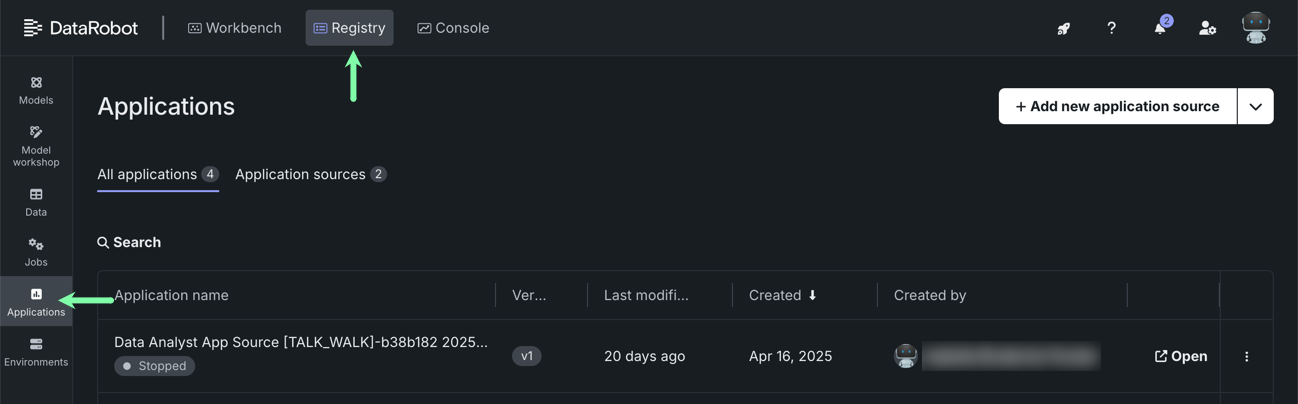
Task: Click the robot profile avatar
Action: tap(1255, 28)
